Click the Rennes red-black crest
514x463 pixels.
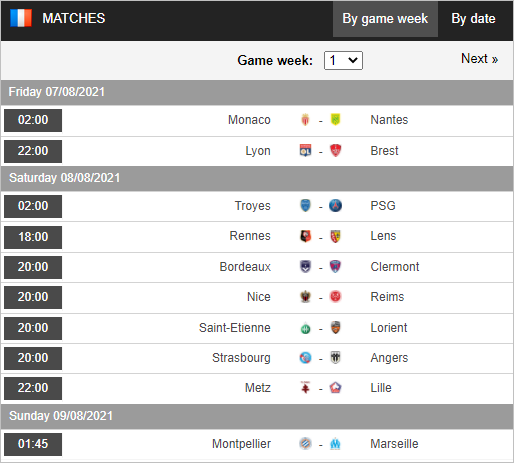click(x=305, y=236)
